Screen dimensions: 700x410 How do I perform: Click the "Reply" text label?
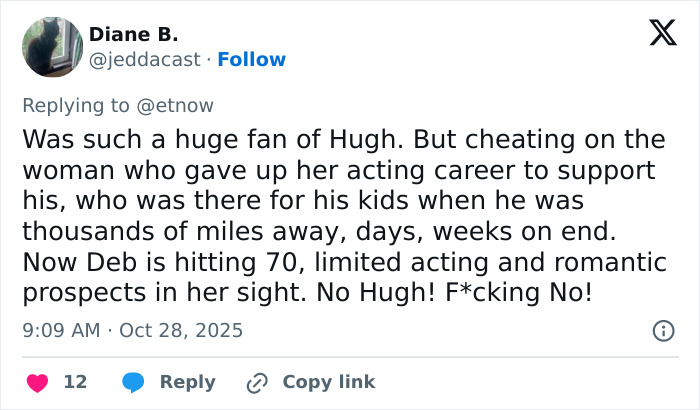pos(187,382)
